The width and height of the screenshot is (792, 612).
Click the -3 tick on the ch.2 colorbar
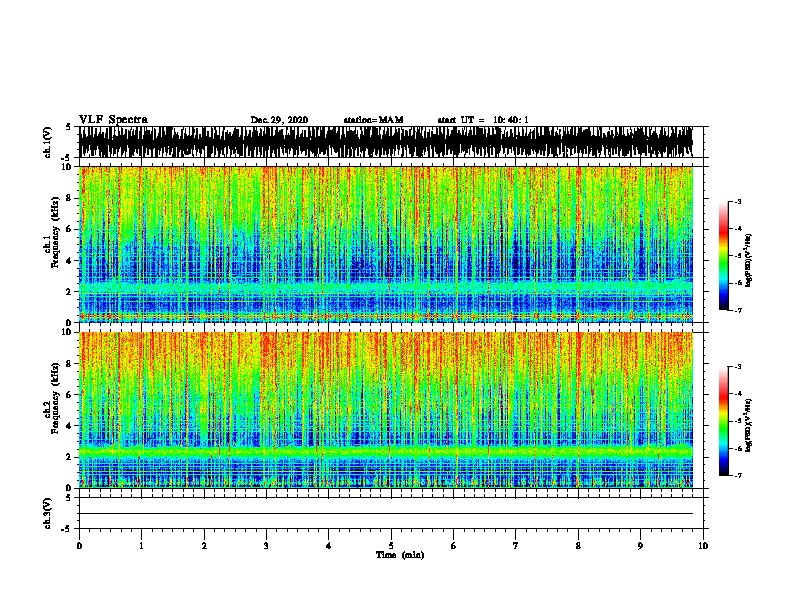[x=738, y=367]
